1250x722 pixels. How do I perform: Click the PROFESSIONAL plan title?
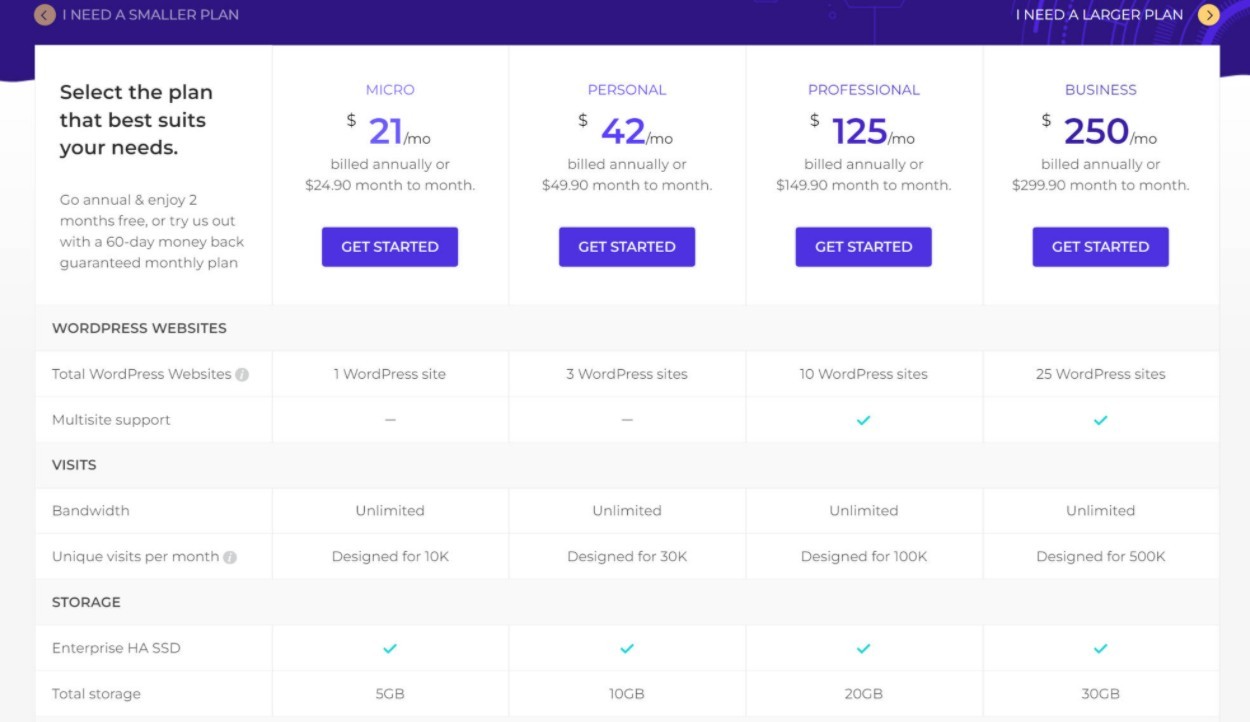(863, 90)
